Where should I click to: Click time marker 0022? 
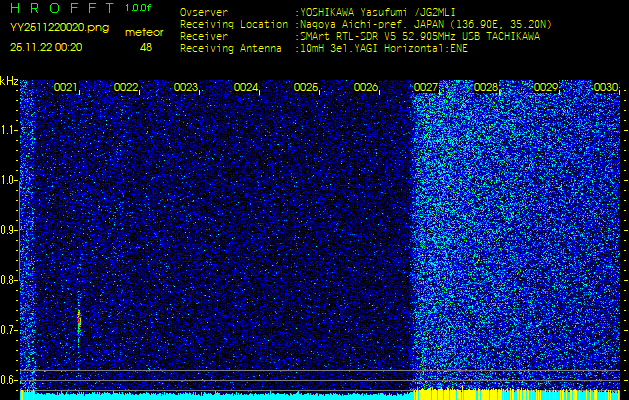point(126,87)
